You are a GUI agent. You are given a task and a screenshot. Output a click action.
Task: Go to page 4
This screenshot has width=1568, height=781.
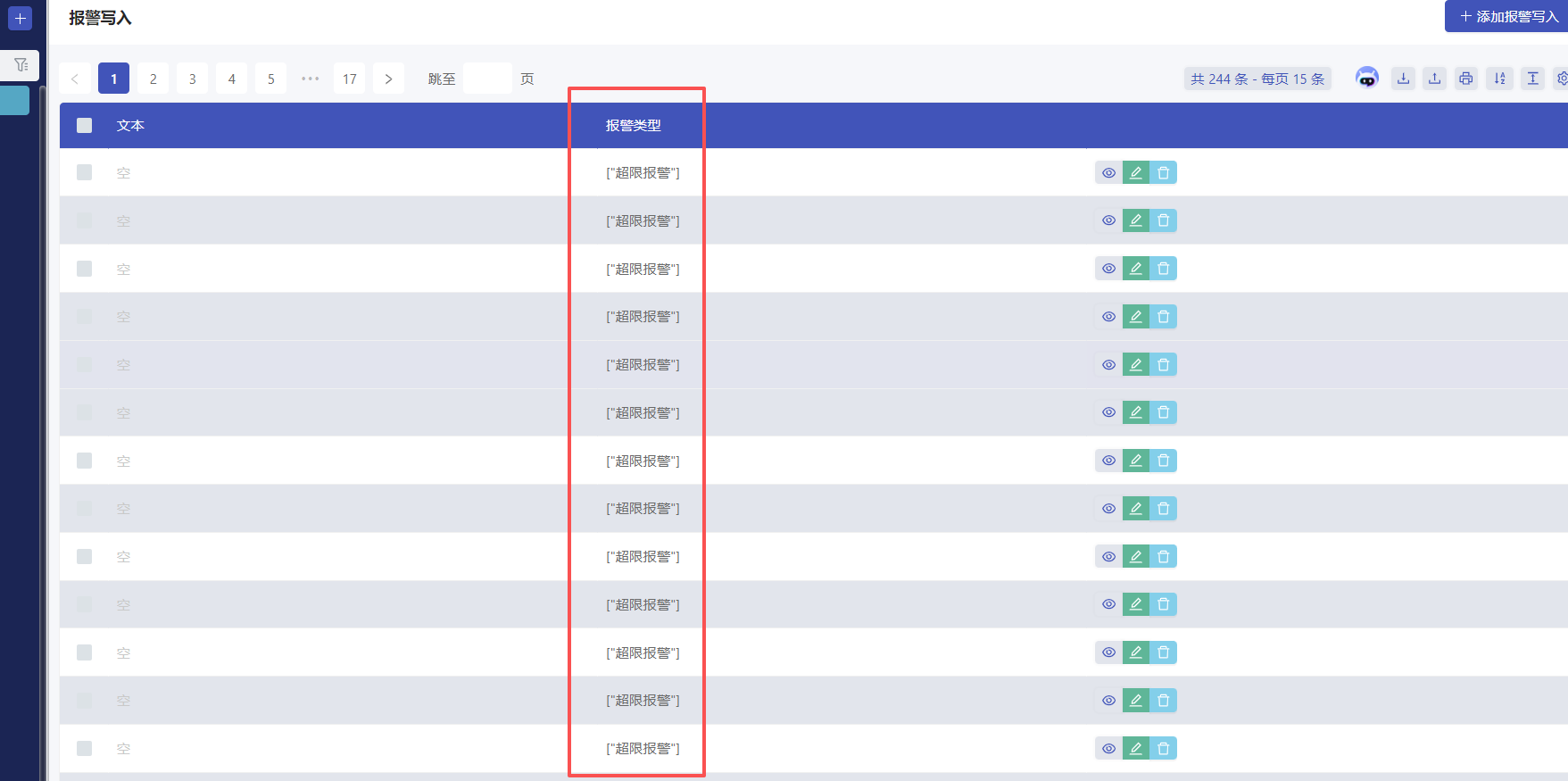pos(231,79)
